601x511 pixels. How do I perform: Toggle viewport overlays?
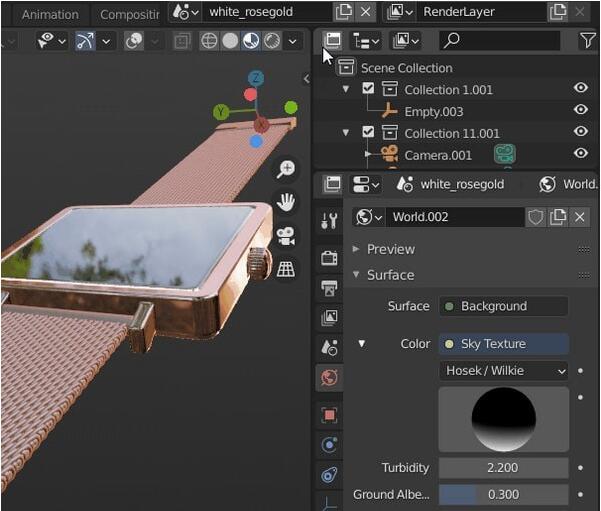[134, 41]
